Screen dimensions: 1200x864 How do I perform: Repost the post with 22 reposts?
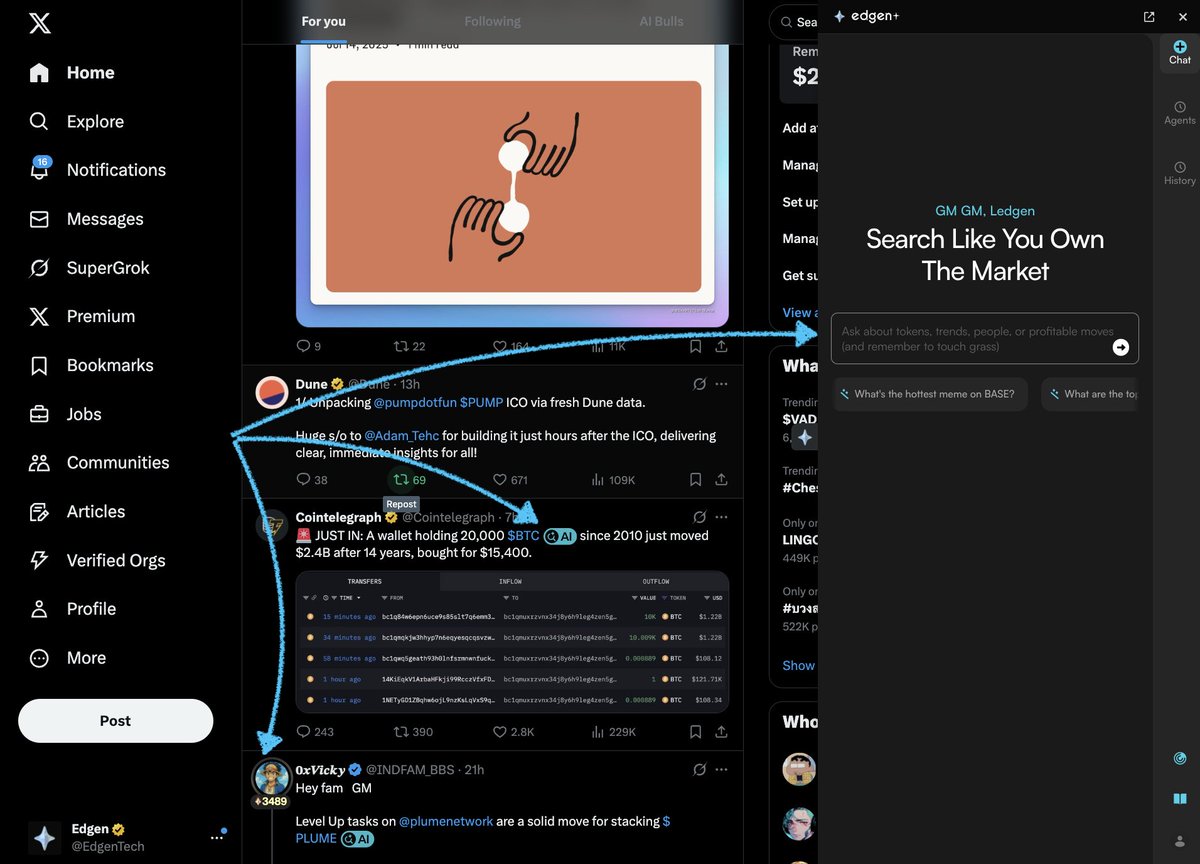pos(410,346)
